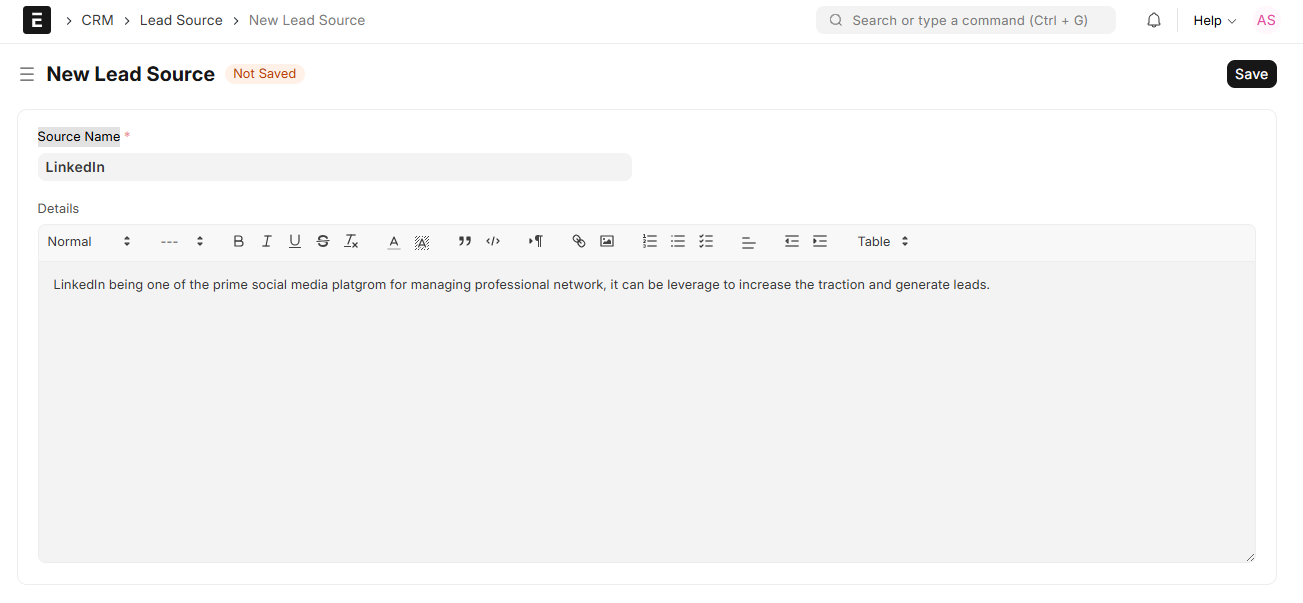Toggle underline formatting in Details editor
Image resolution: width=1303 pixels, height=603 pixels.
click(295, 241)
